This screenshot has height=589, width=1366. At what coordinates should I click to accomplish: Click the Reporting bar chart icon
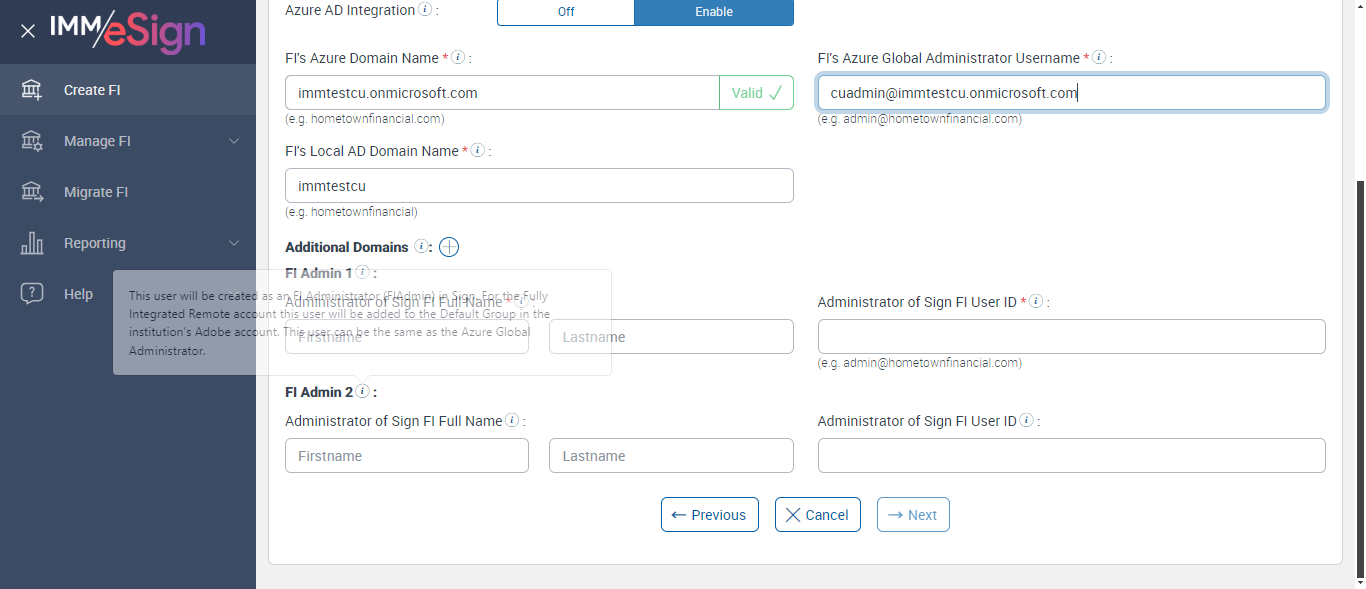32,243
